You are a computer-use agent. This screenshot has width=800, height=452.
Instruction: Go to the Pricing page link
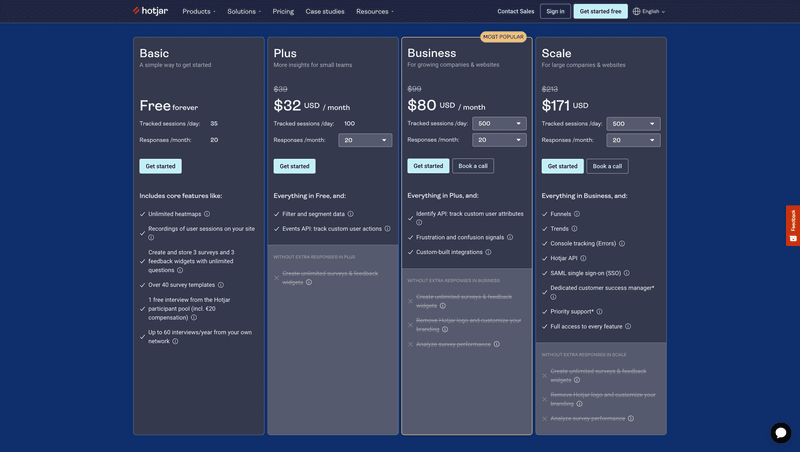[x=283, y=11]
